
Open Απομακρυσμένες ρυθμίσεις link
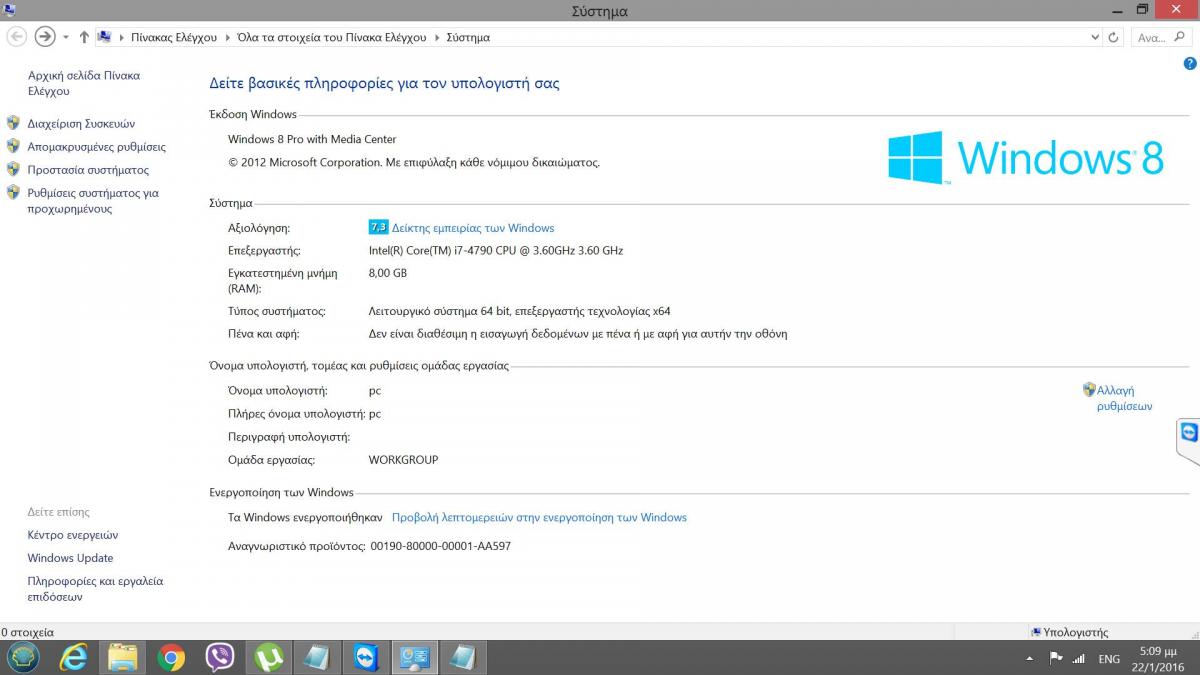pyautogui.click(x=97, y=147)
